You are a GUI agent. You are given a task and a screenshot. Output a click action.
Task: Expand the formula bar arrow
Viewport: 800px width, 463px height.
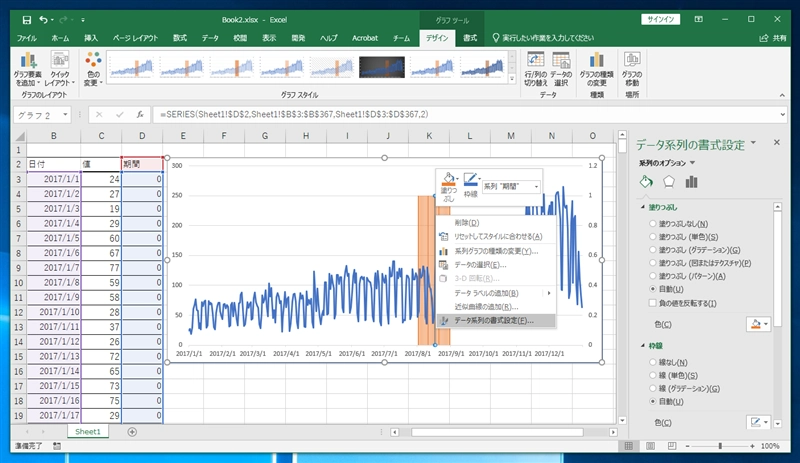(782, 115)
